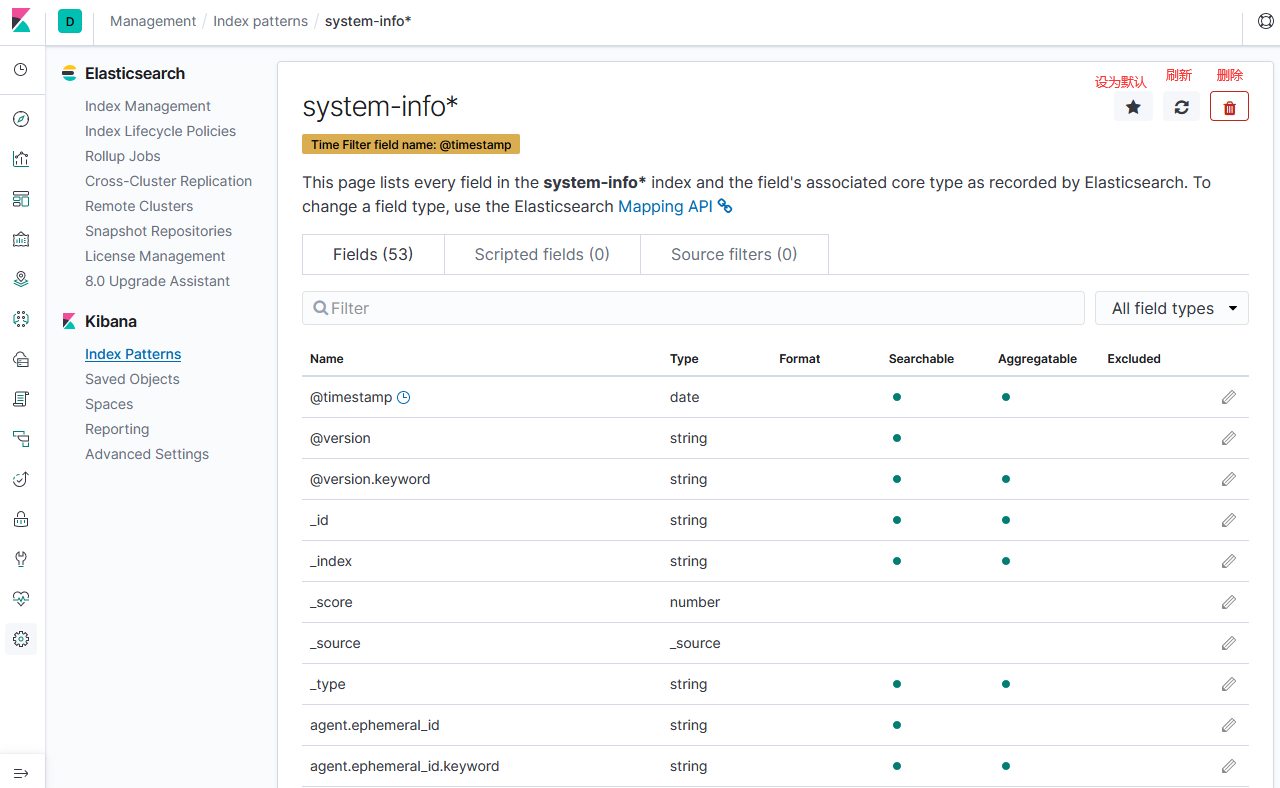Switch to the Source filters tab

pos(733,254)
